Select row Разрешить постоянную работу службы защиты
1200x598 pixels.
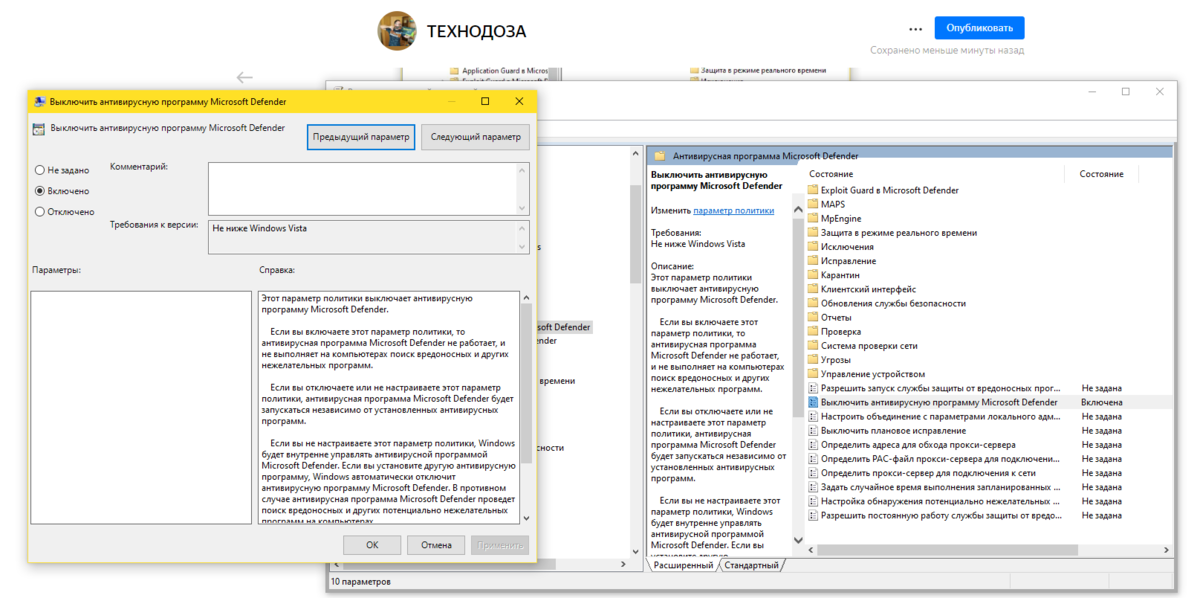pyautogui.click(x=988, y=515)
